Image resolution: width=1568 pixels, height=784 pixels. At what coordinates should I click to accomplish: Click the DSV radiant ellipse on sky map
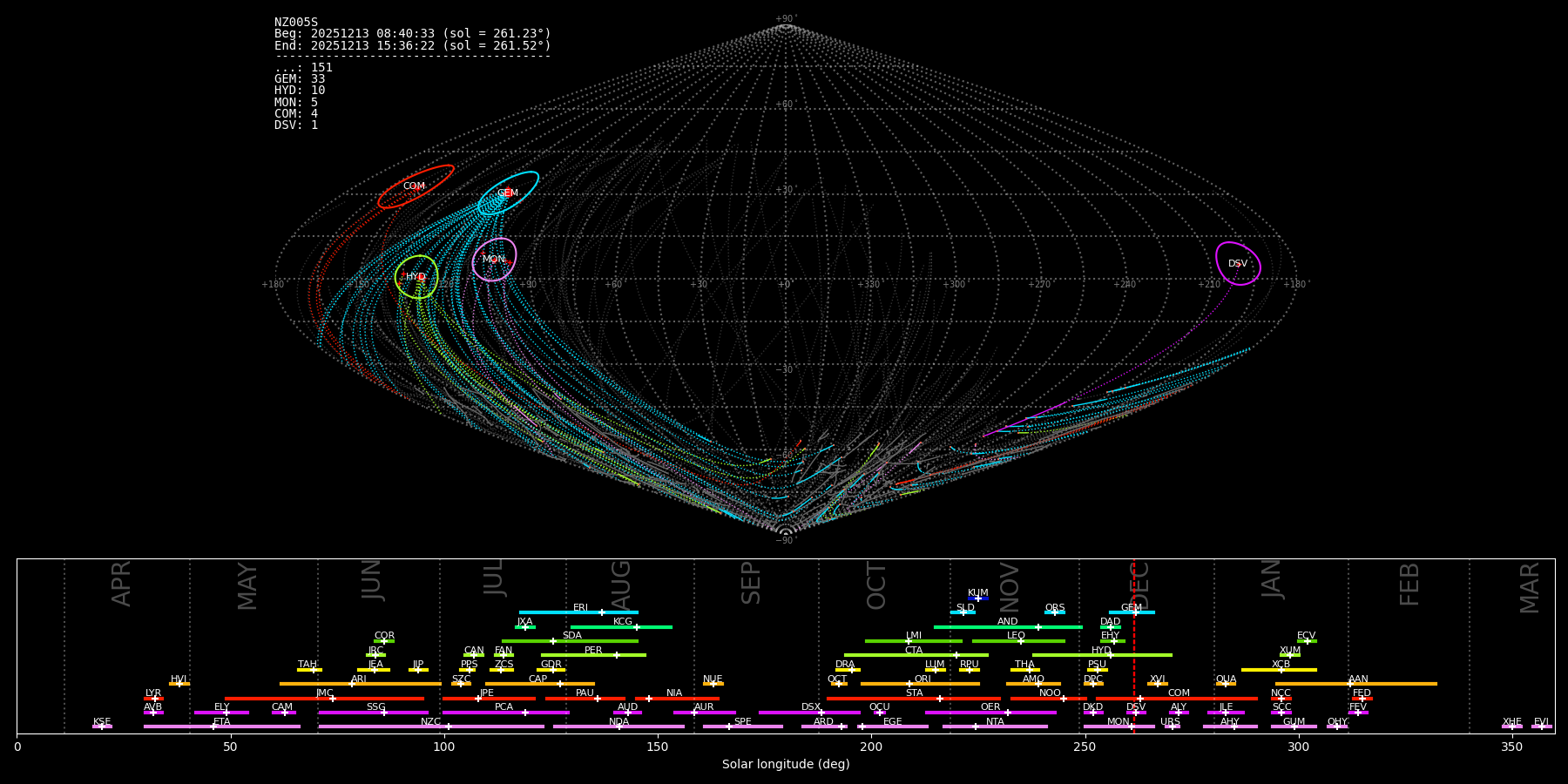point(1238,263)
